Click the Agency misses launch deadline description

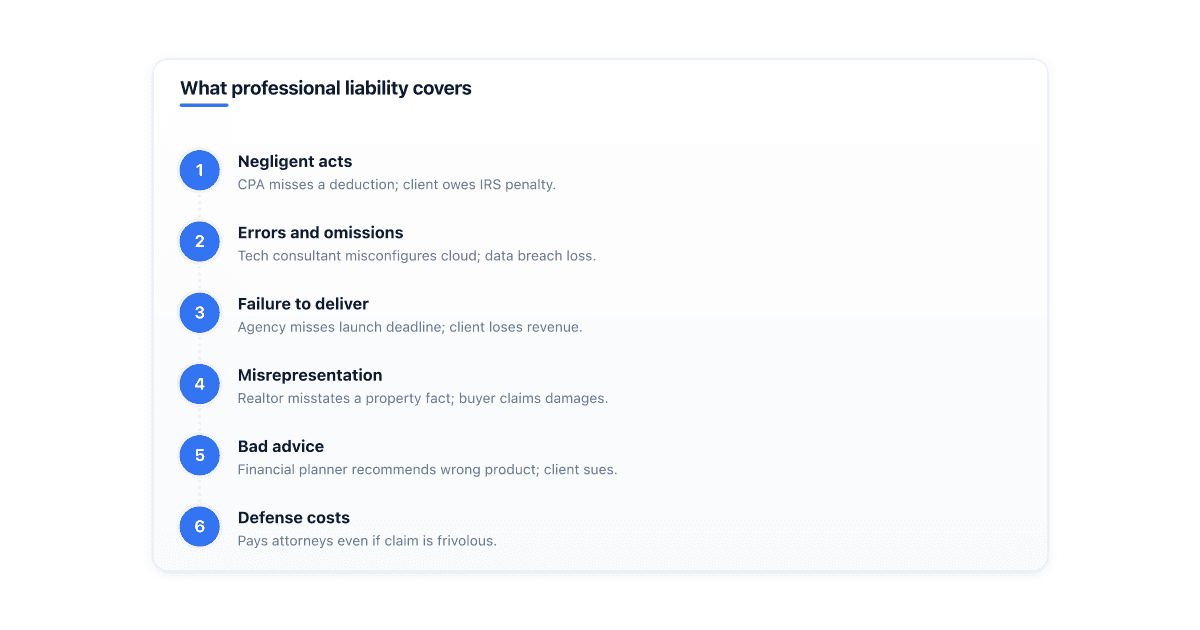pyautogui.click(x=410, y=327)
